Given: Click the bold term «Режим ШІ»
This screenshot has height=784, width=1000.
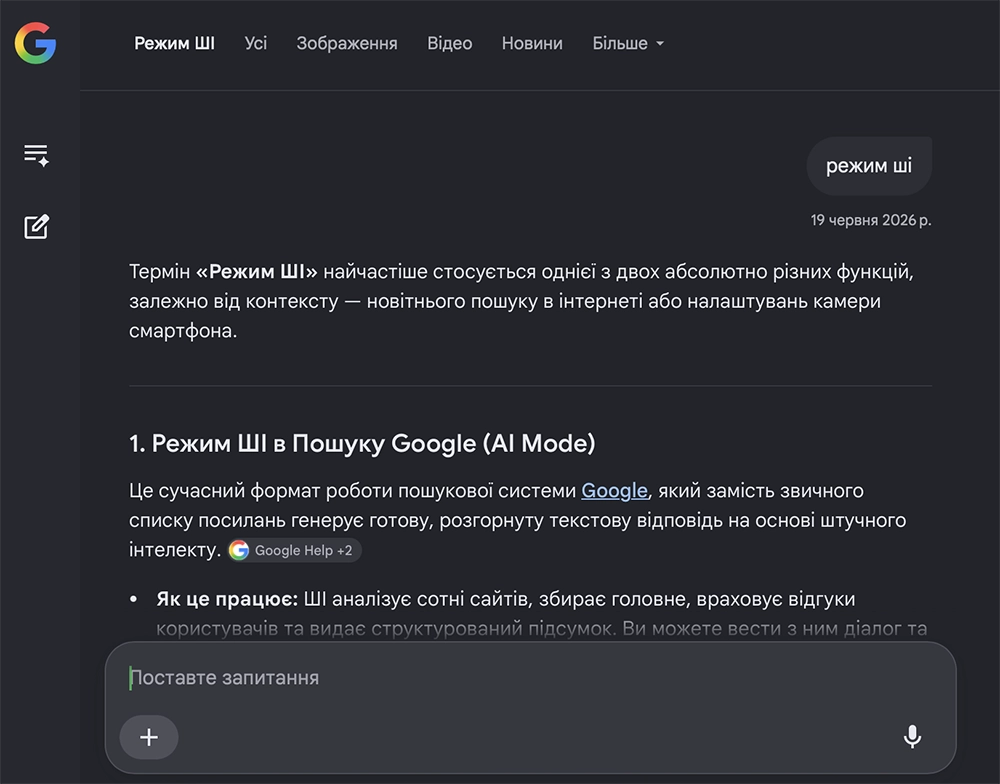Looking at the screenshot, I should [x=256, y=272].
